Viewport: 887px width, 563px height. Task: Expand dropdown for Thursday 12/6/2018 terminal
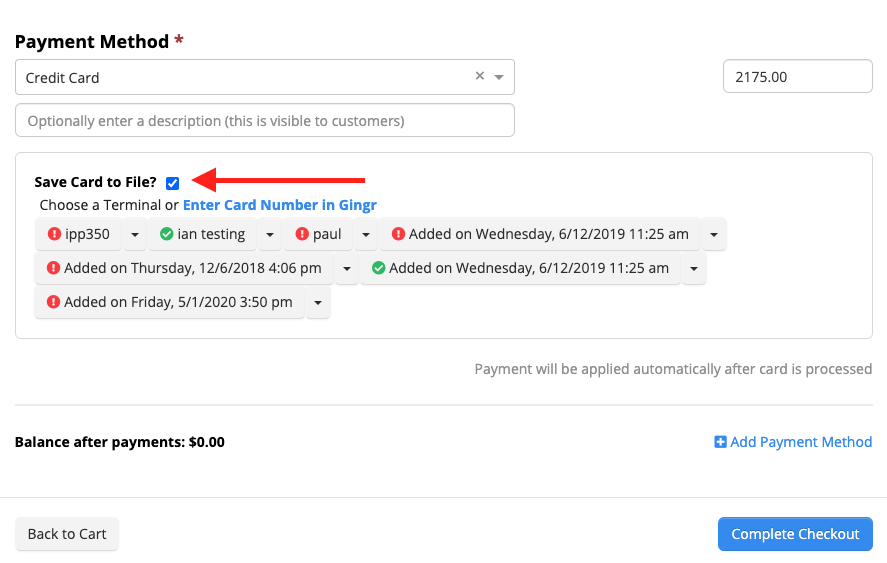pos(347,268)
